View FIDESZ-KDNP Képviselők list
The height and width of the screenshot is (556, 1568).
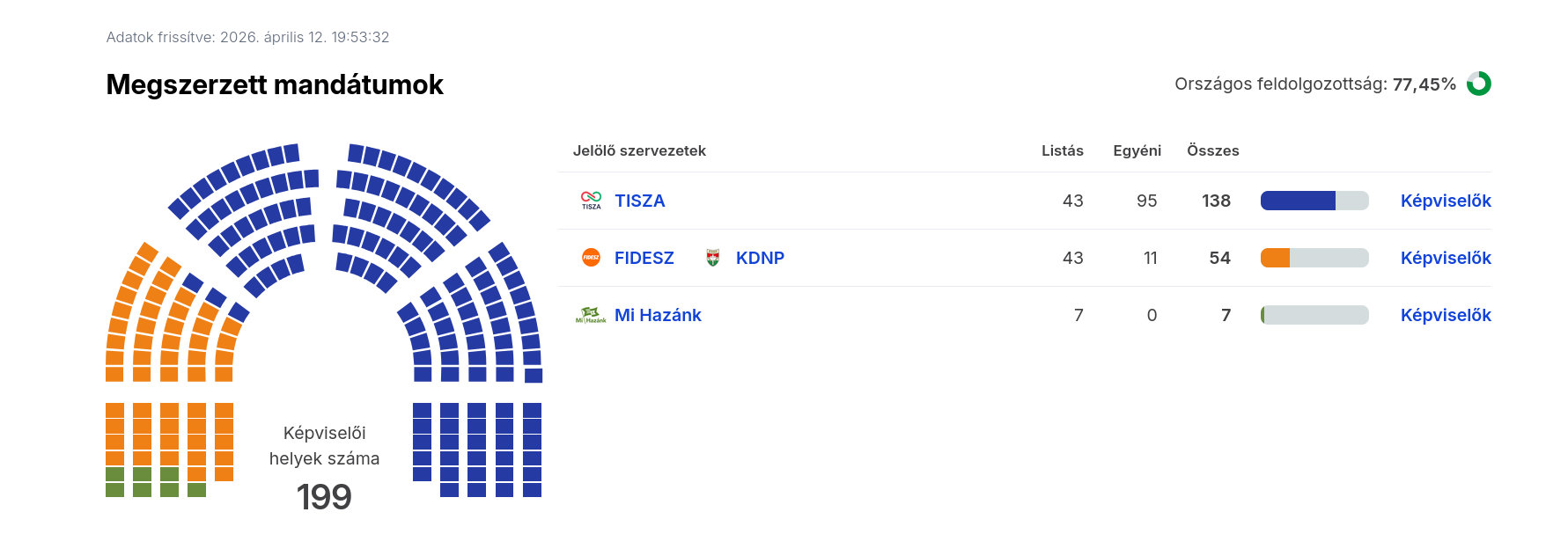coord(1446,258)
